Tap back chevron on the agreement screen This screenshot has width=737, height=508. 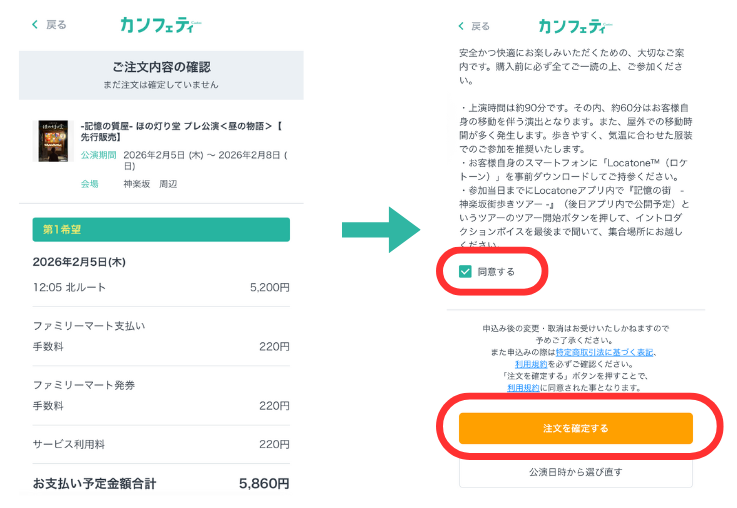pos(461,26)
